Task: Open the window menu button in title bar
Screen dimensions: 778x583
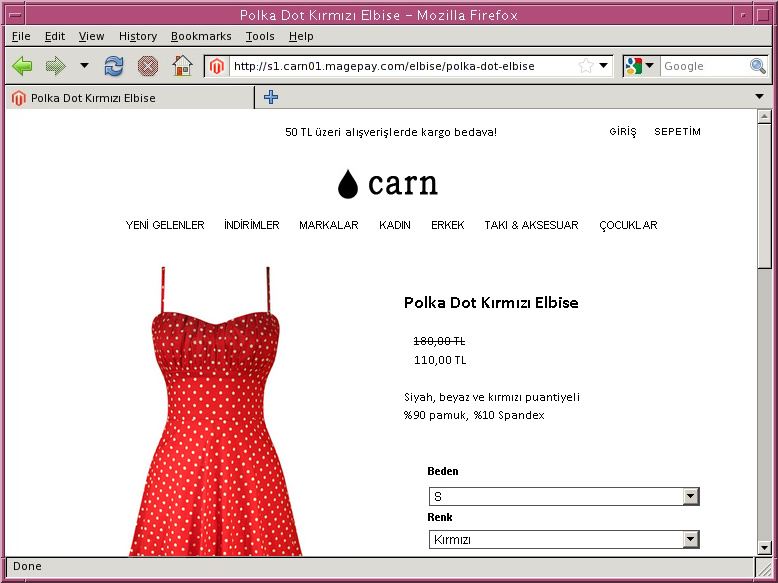Action: (x=15, y=15)
